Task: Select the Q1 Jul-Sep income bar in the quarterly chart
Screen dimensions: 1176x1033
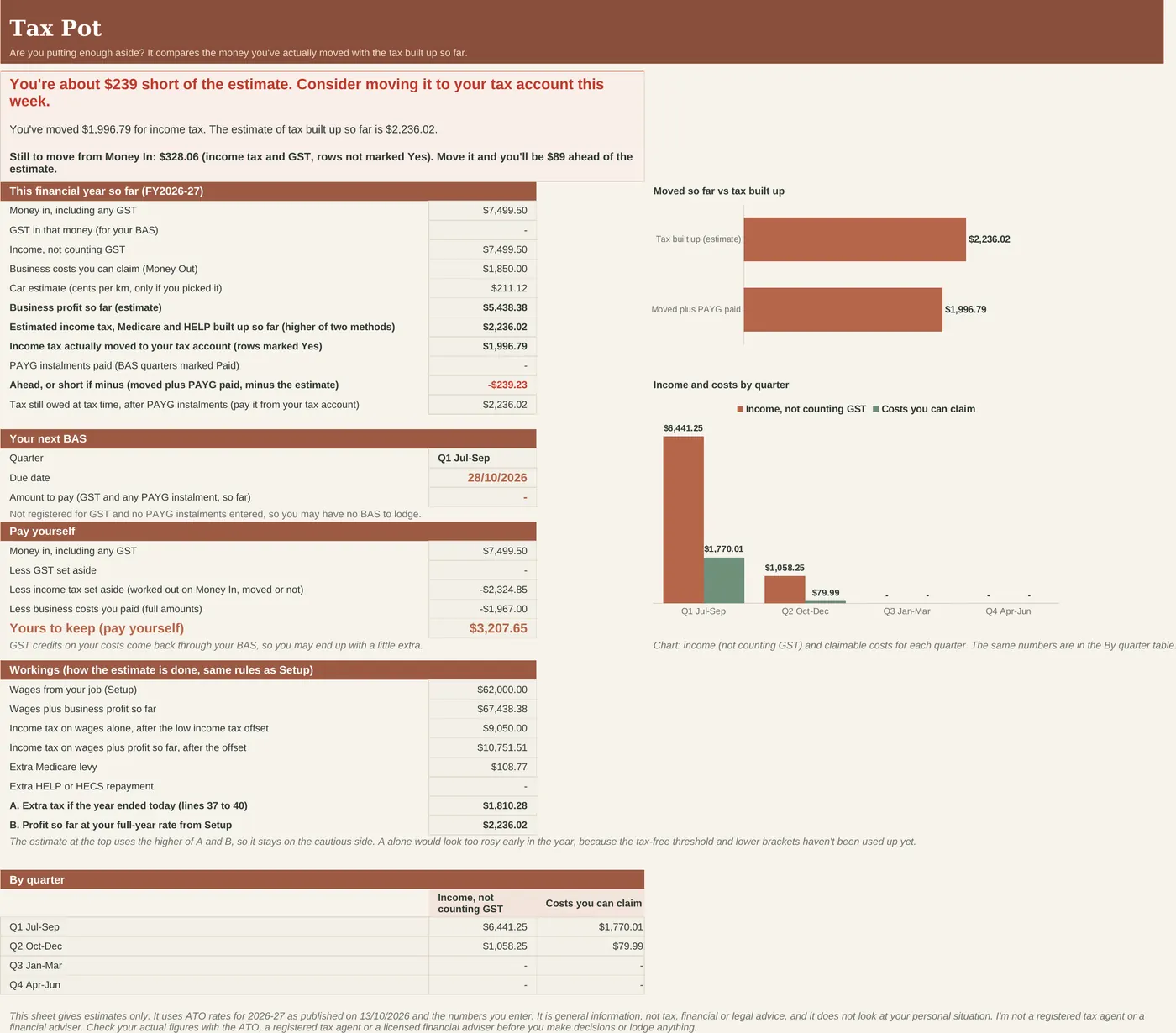Action: tap(683, 520)
